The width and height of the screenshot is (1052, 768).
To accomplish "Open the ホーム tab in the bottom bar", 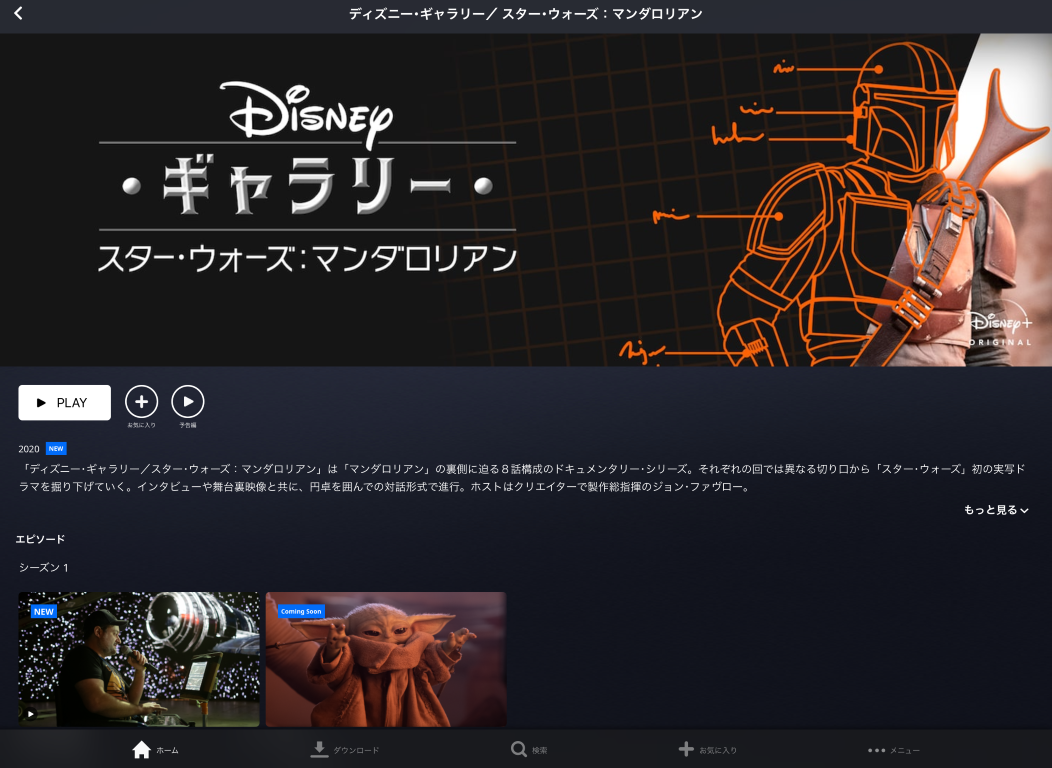I will tap(155, 749).
